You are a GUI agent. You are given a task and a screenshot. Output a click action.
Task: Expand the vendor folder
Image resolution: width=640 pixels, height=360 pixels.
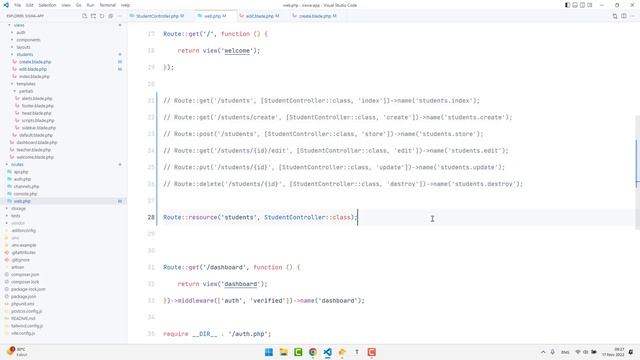tap(18, 223)
